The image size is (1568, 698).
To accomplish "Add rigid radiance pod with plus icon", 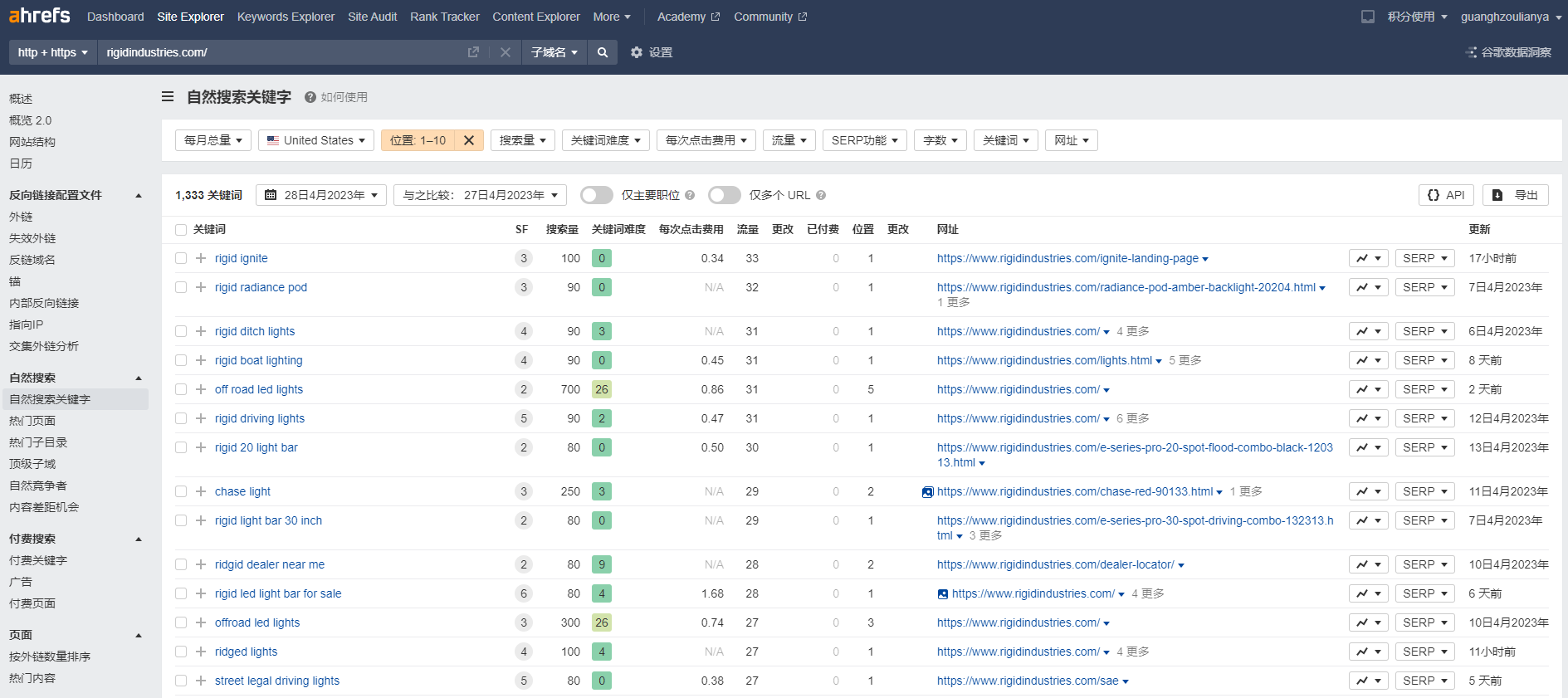I will pyautogui.click(x=201, y=287).
